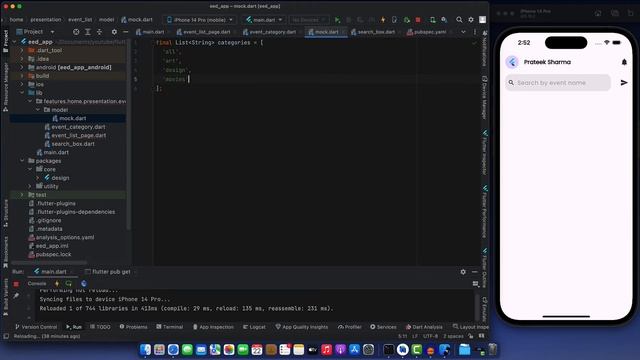
Task: Expand the build folder
Action: (22, 76)
